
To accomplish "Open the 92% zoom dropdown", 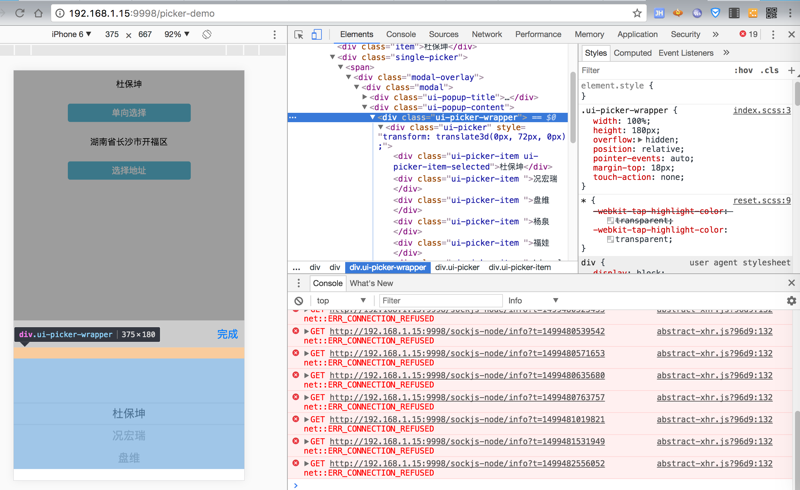I will coord(177,34).
